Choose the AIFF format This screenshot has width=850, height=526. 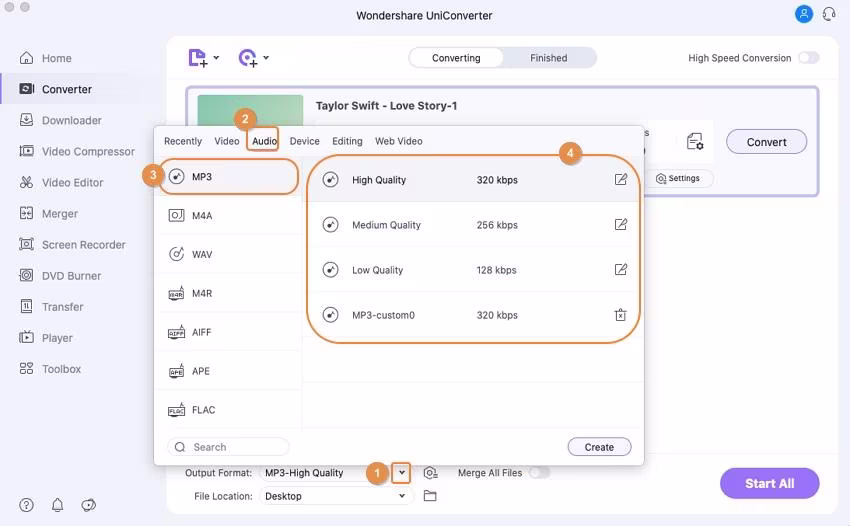pos(228,332)
